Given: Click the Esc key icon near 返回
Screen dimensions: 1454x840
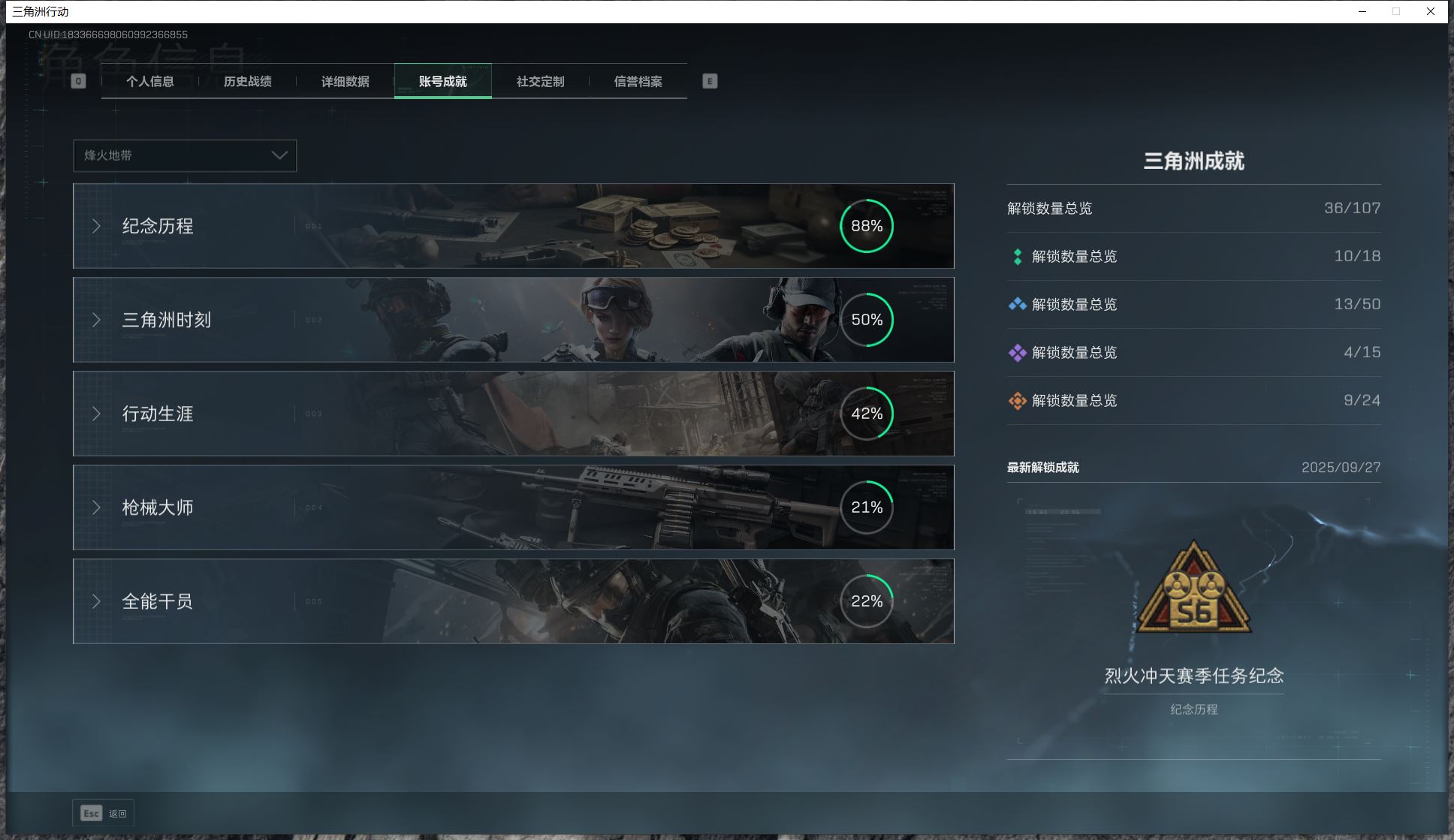Looking at the screenshot, I should 90,813.
